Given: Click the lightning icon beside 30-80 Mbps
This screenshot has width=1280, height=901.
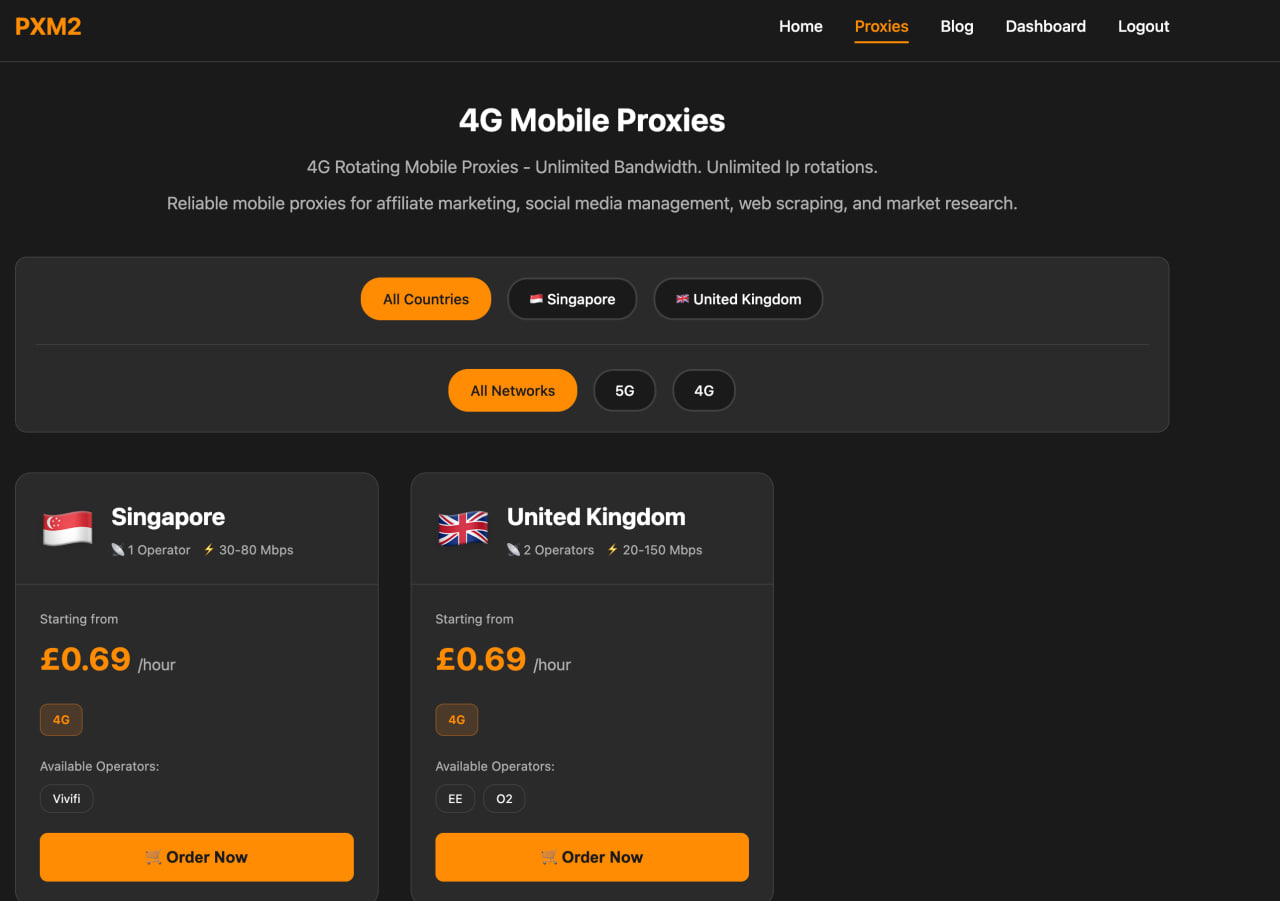Looking at the screenshot, I should pos(209,550).
